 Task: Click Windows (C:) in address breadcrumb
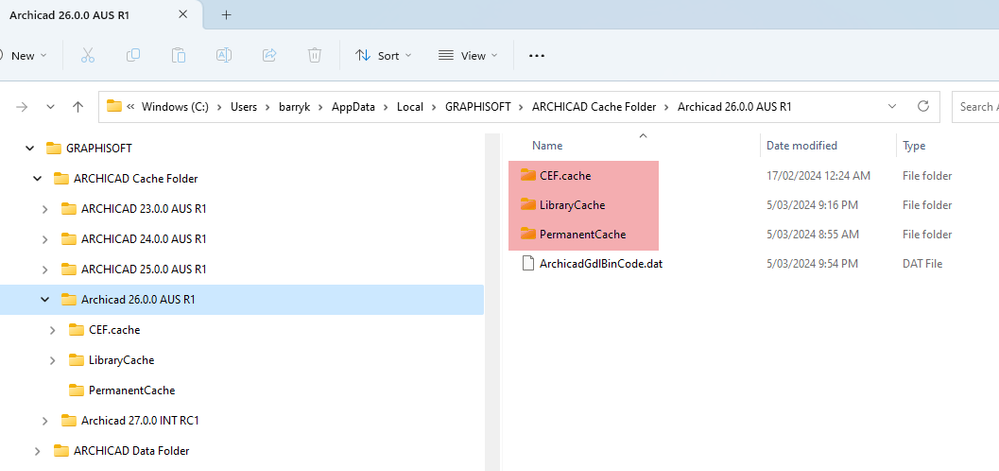point(175,106)
